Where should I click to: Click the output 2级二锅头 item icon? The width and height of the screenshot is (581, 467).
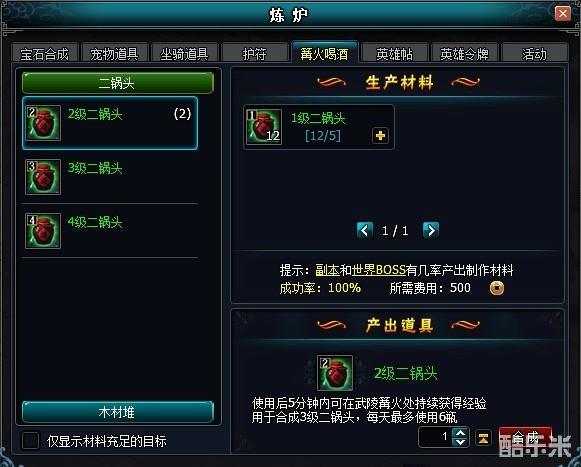pos(335,372)
